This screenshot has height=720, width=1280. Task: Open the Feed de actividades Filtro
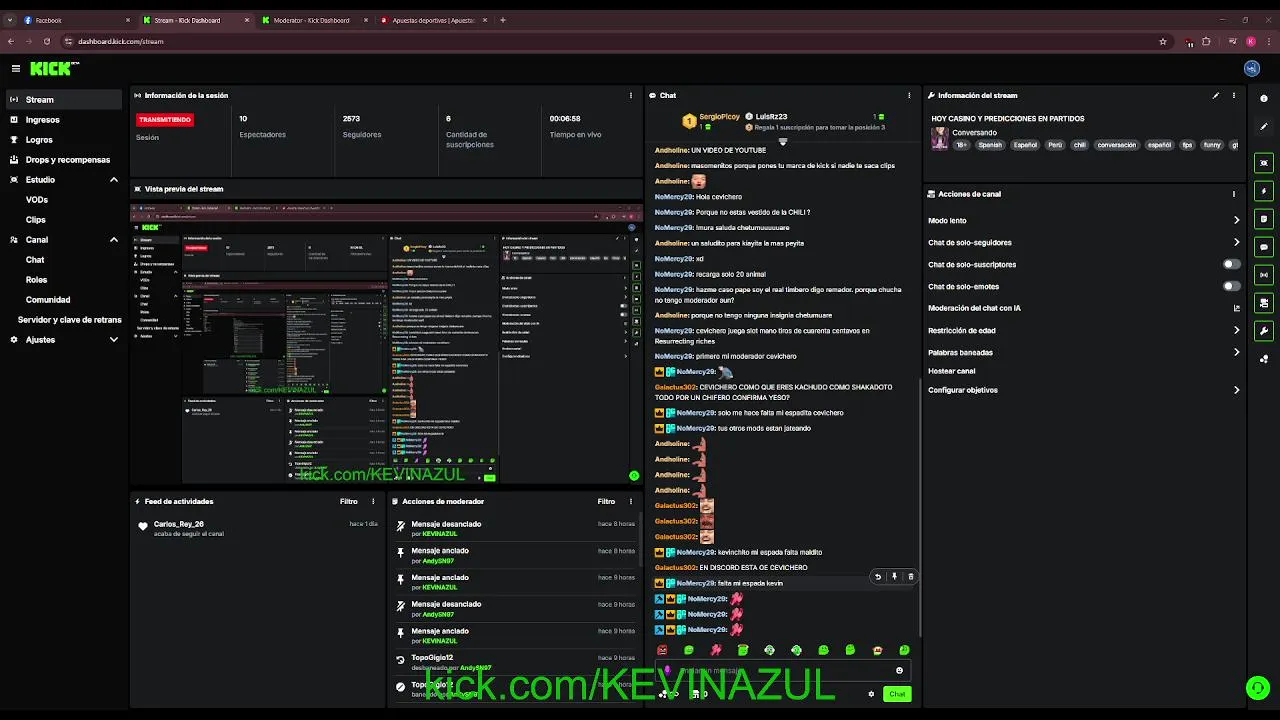point(348,502)
